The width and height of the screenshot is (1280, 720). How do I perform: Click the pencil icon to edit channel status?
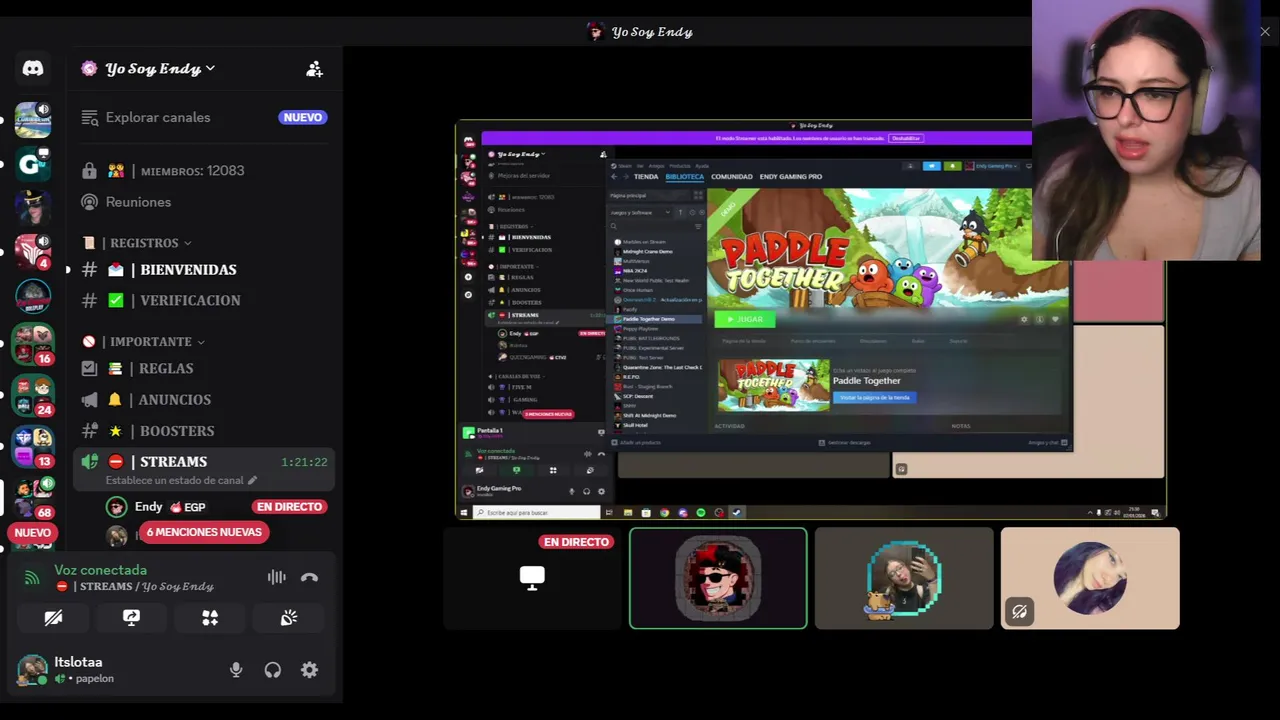click(x=252, y=481)
